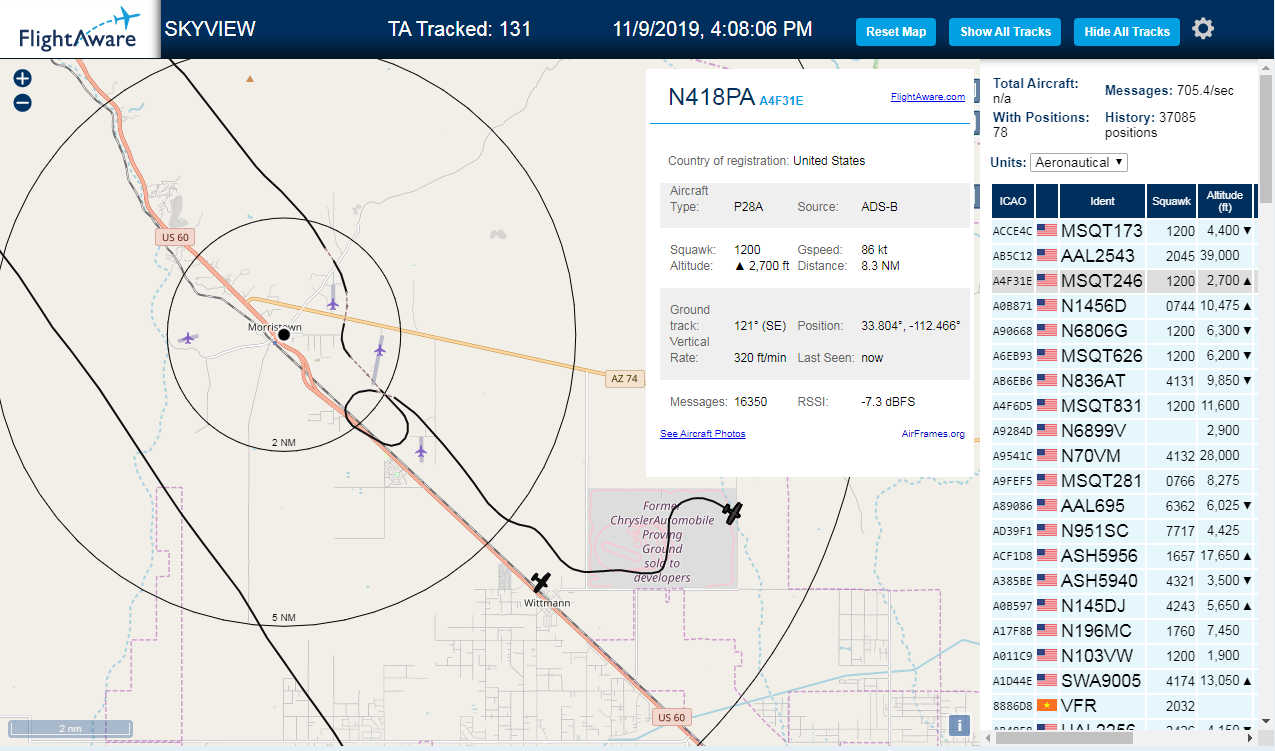Click the US flag in the N196MC row
The width and height of the screenshot is (1275, 751).
pyautogui.click(x=1047, y=631)
